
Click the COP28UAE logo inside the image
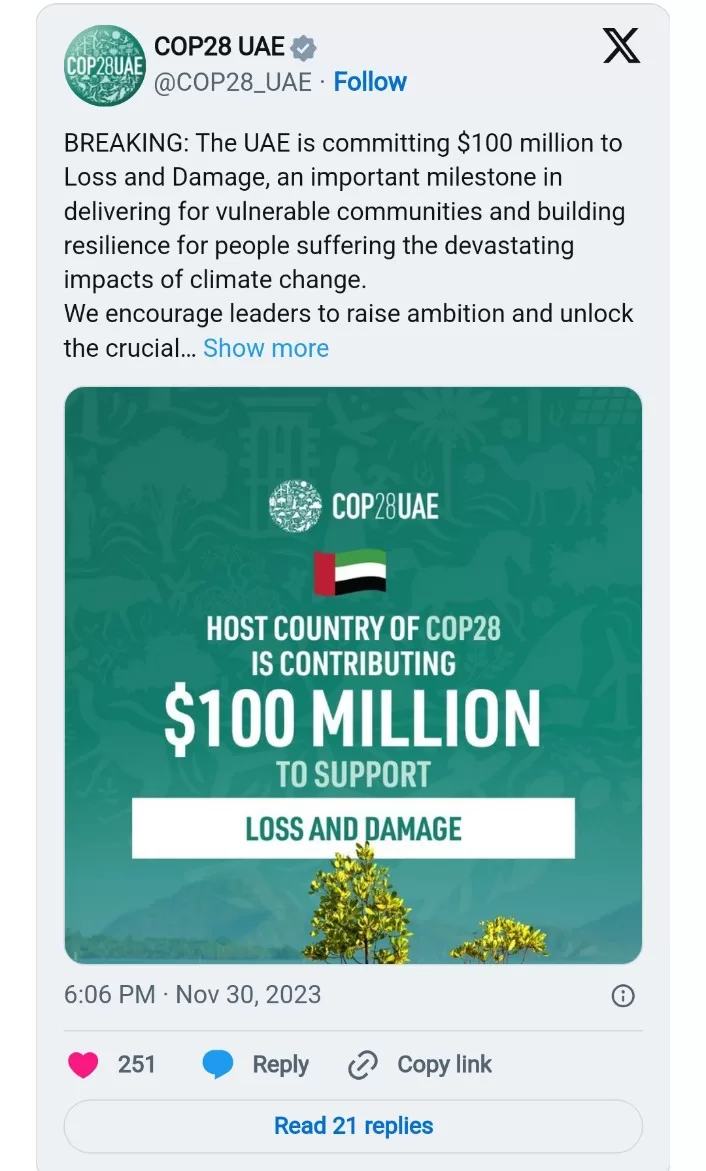(354, 506)
